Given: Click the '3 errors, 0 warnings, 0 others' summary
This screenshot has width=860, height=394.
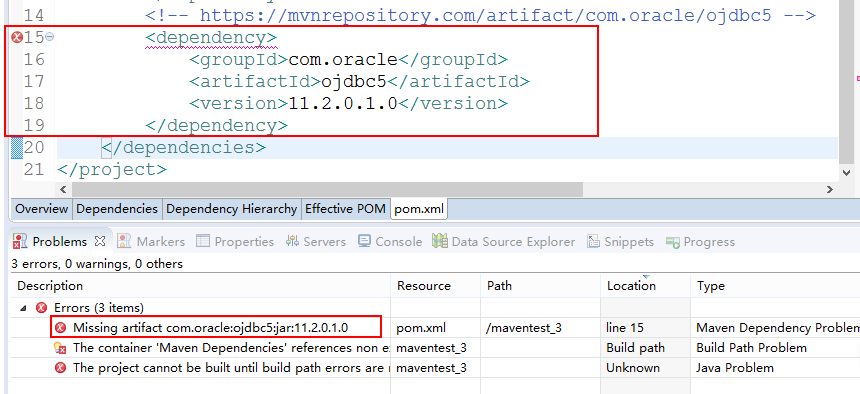Looking at the screenshot, I should point(97,264).
